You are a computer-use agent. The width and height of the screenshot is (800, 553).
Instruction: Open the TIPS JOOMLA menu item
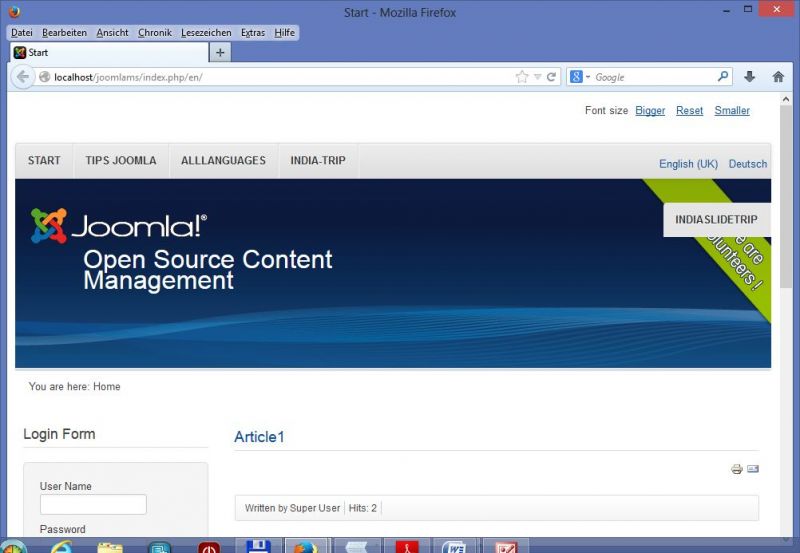(x=121, y=161)
